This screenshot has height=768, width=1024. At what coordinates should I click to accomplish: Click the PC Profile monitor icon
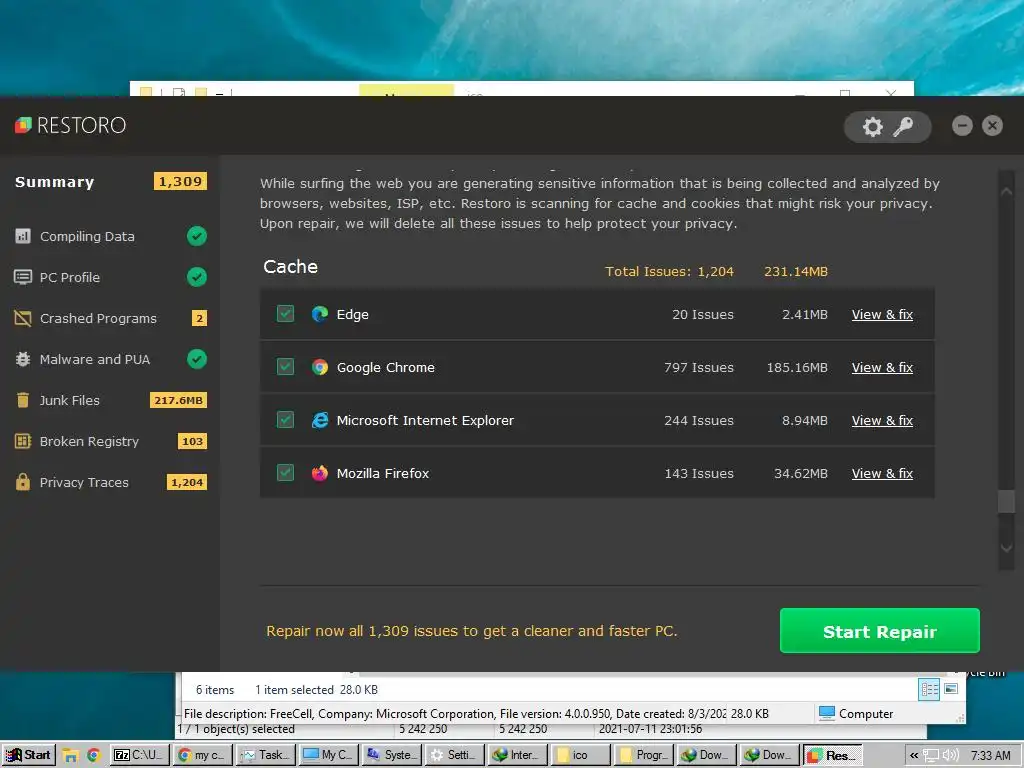pyautogui.click(x=23, y=277)
